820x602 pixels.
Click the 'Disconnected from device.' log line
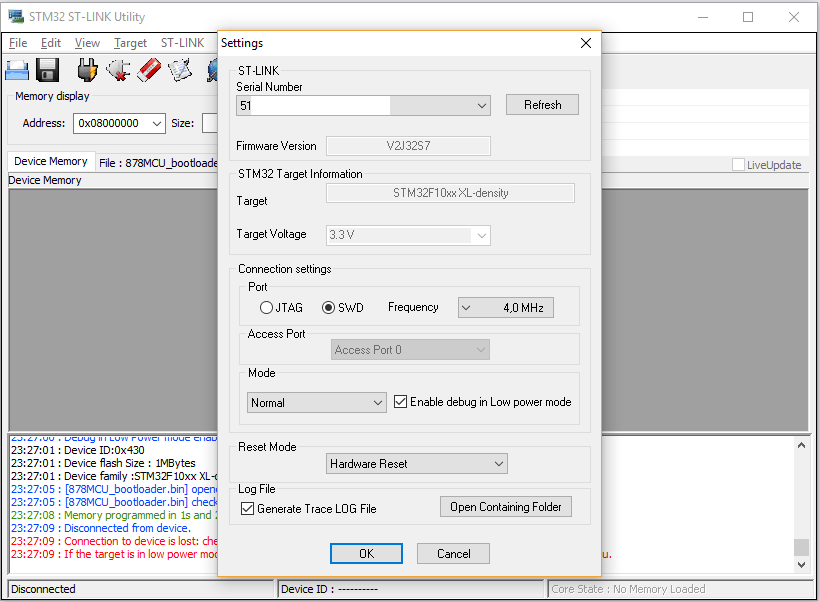tap(101, 528)
